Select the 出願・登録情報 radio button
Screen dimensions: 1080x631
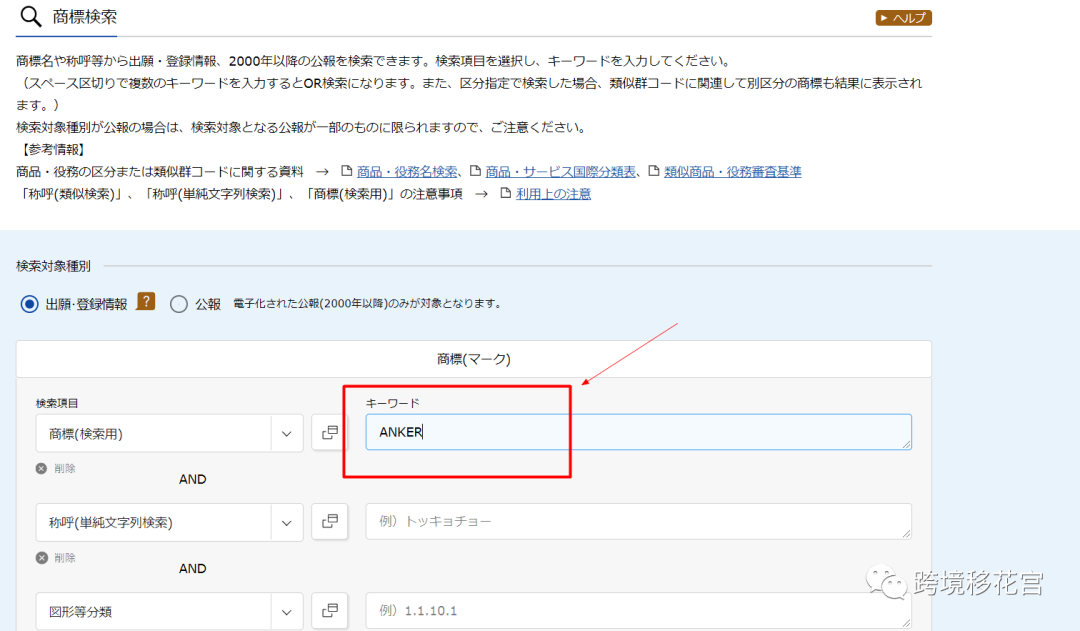tap(29, 304)
